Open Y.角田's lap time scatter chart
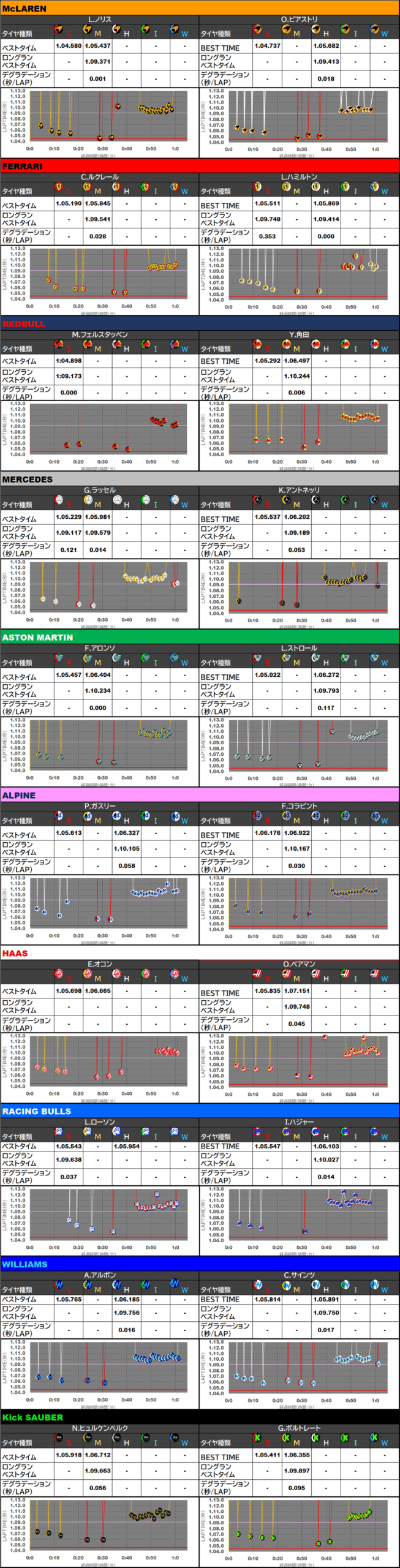This screenshot has height=1568, width=400. point(299,435)
